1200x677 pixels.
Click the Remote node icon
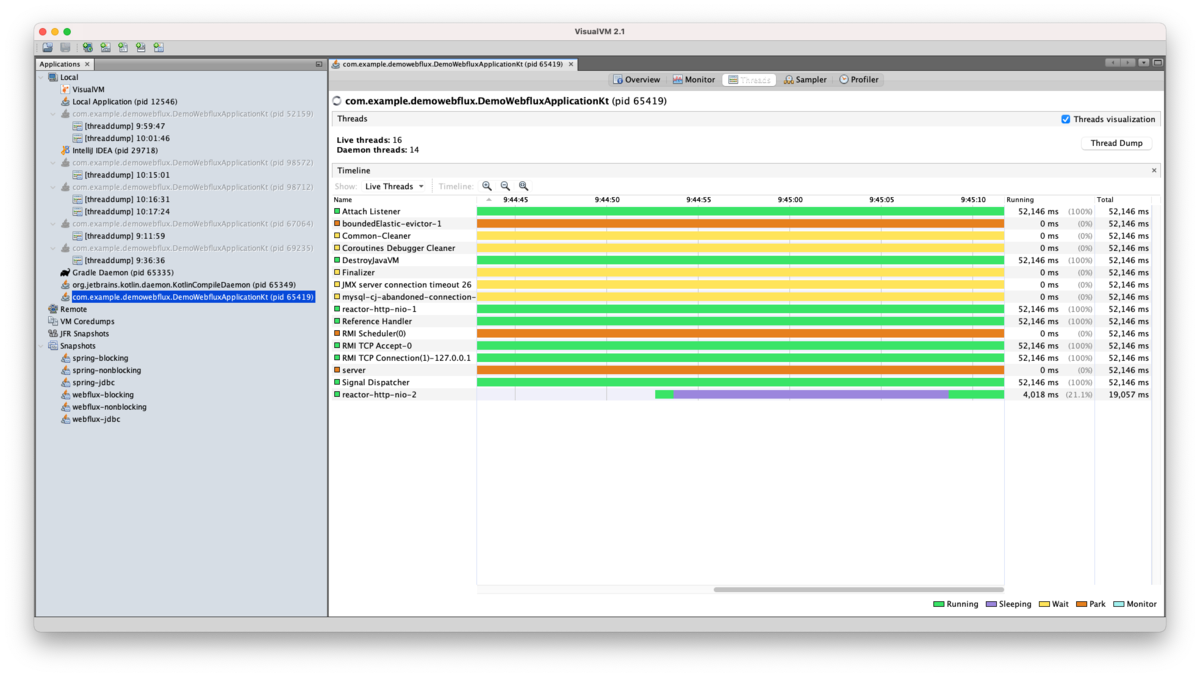53,309
